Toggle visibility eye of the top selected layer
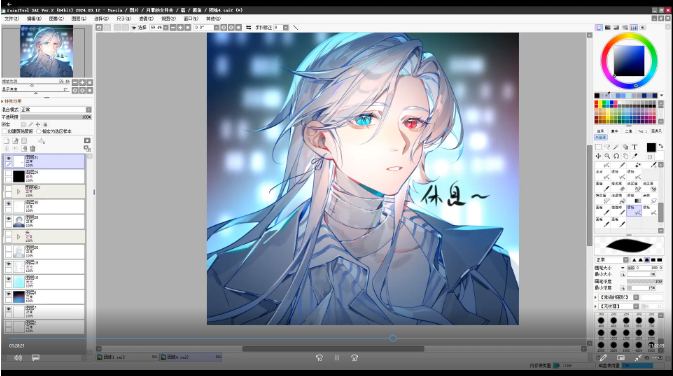673x376 pixels. pos(9,158)
